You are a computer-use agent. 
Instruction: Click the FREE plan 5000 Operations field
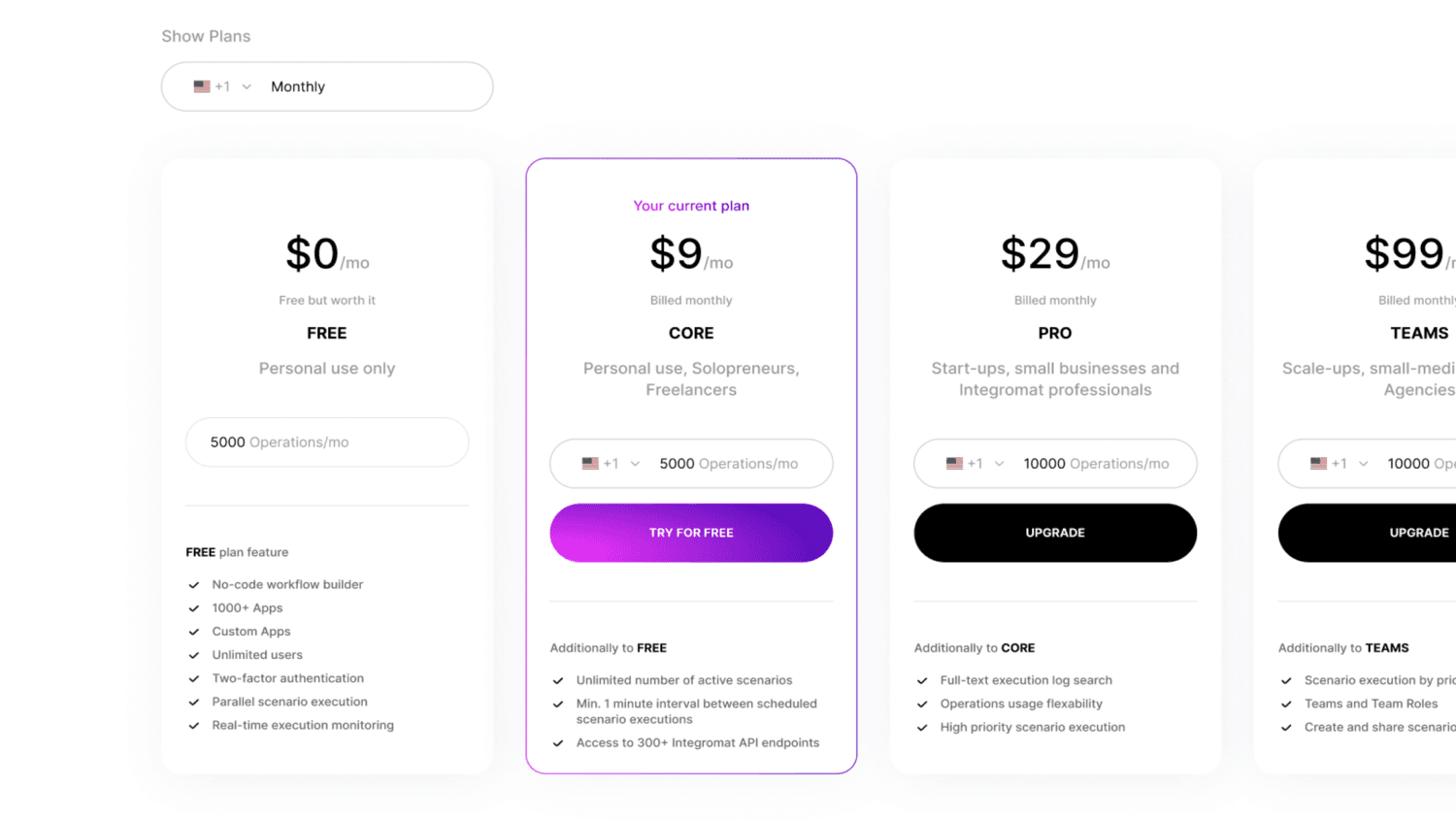click(327, 442)
